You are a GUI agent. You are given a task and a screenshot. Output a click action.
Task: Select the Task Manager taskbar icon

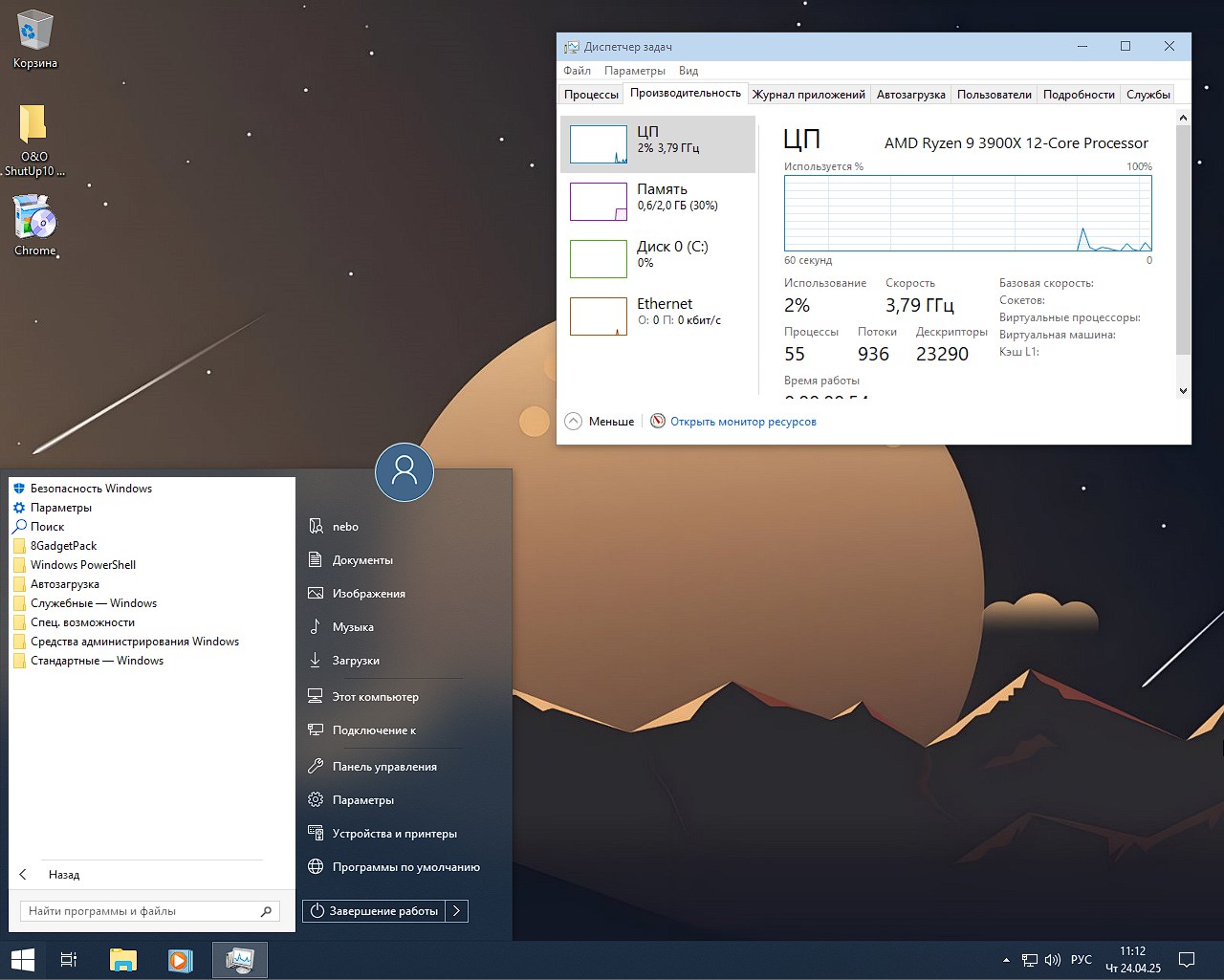tap(238, 960)
